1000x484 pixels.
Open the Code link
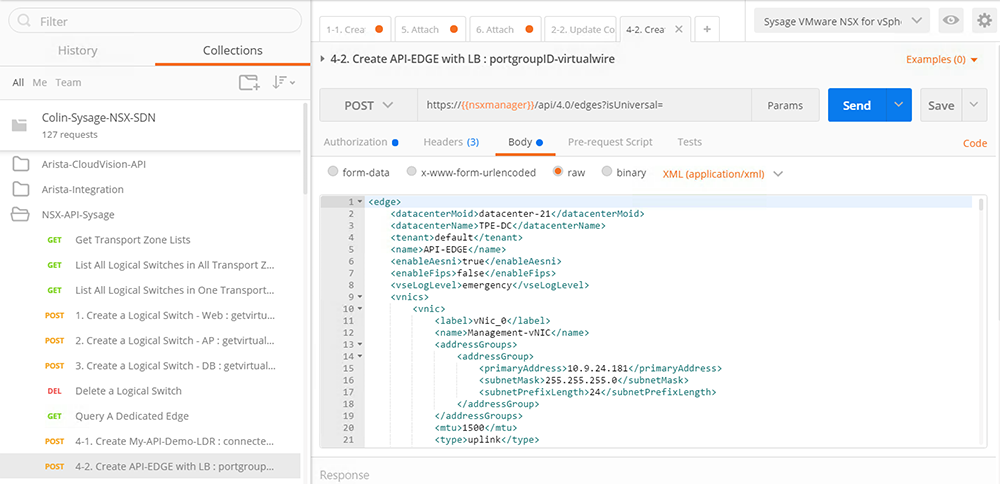point(975,143)
